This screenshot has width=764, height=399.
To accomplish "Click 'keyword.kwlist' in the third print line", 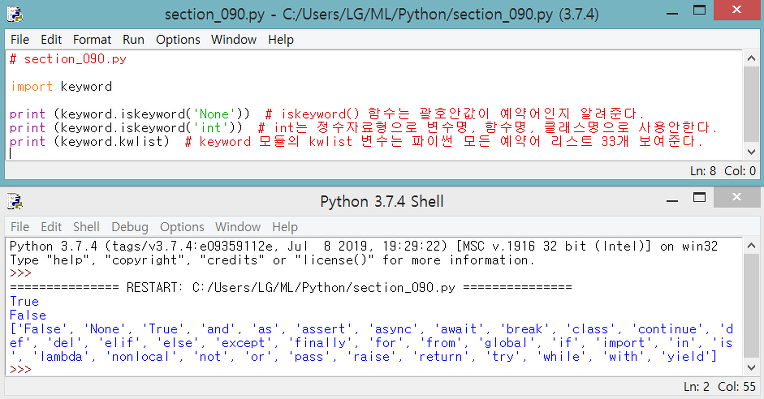I will click(x=112, y=142).
